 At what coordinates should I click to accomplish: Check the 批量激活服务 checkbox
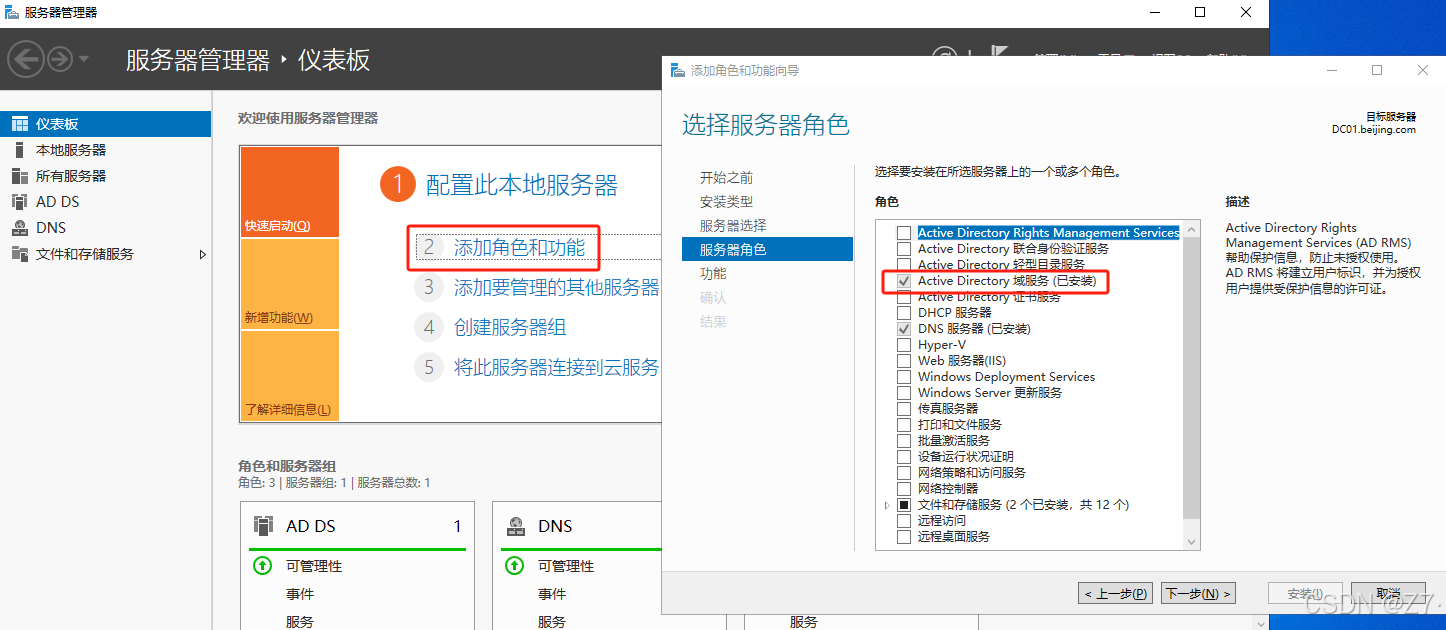[904, 441]
